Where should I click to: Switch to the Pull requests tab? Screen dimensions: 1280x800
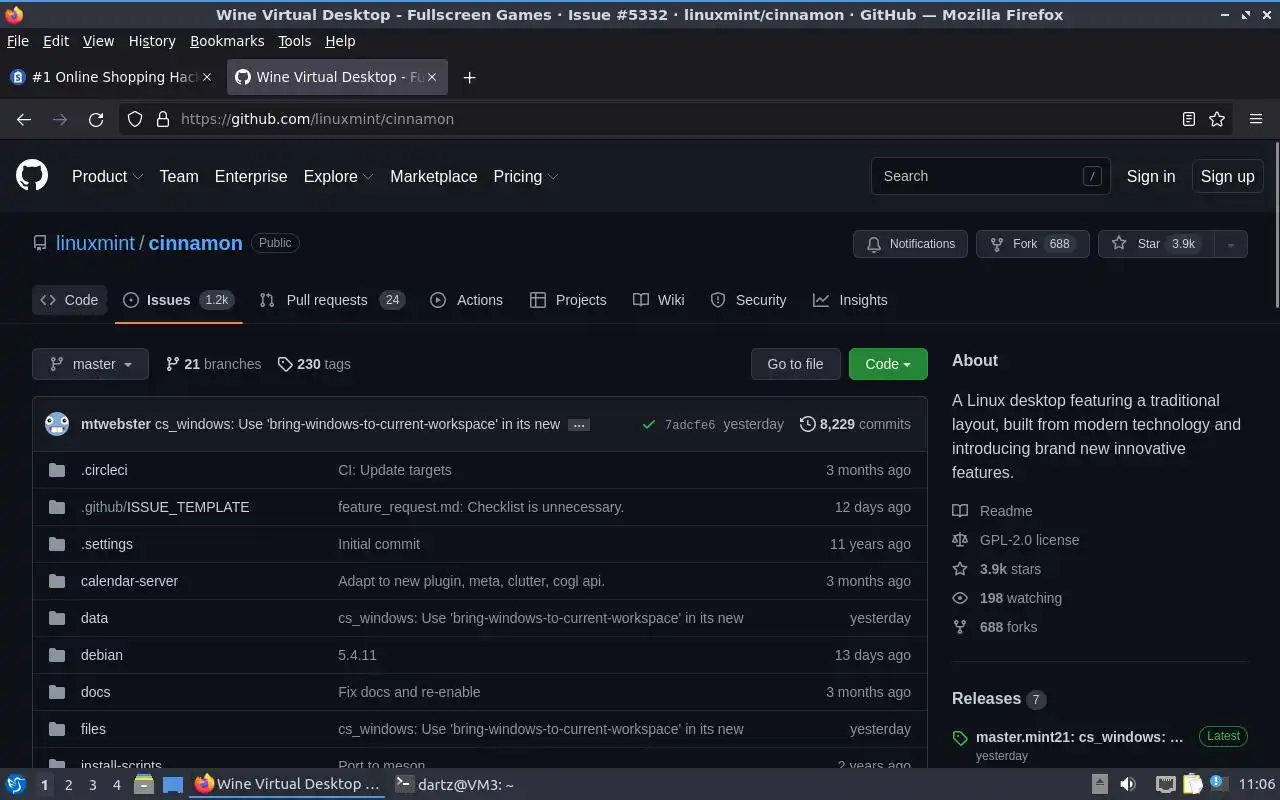tap(332, 300)
